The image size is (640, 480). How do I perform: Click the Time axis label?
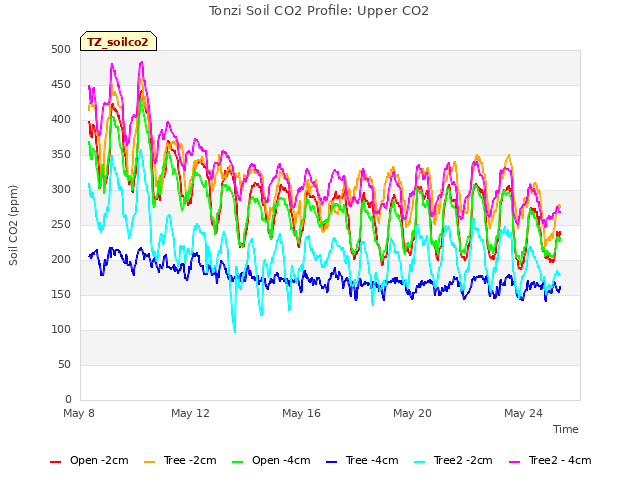(566, 429)
